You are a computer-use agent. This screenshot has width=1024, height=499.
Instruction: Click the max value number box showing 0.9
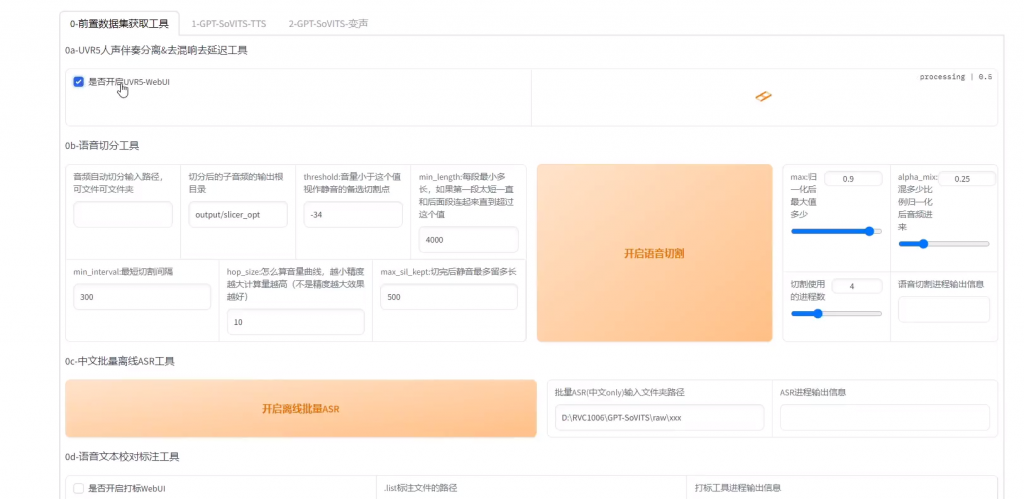click(853, 179)
